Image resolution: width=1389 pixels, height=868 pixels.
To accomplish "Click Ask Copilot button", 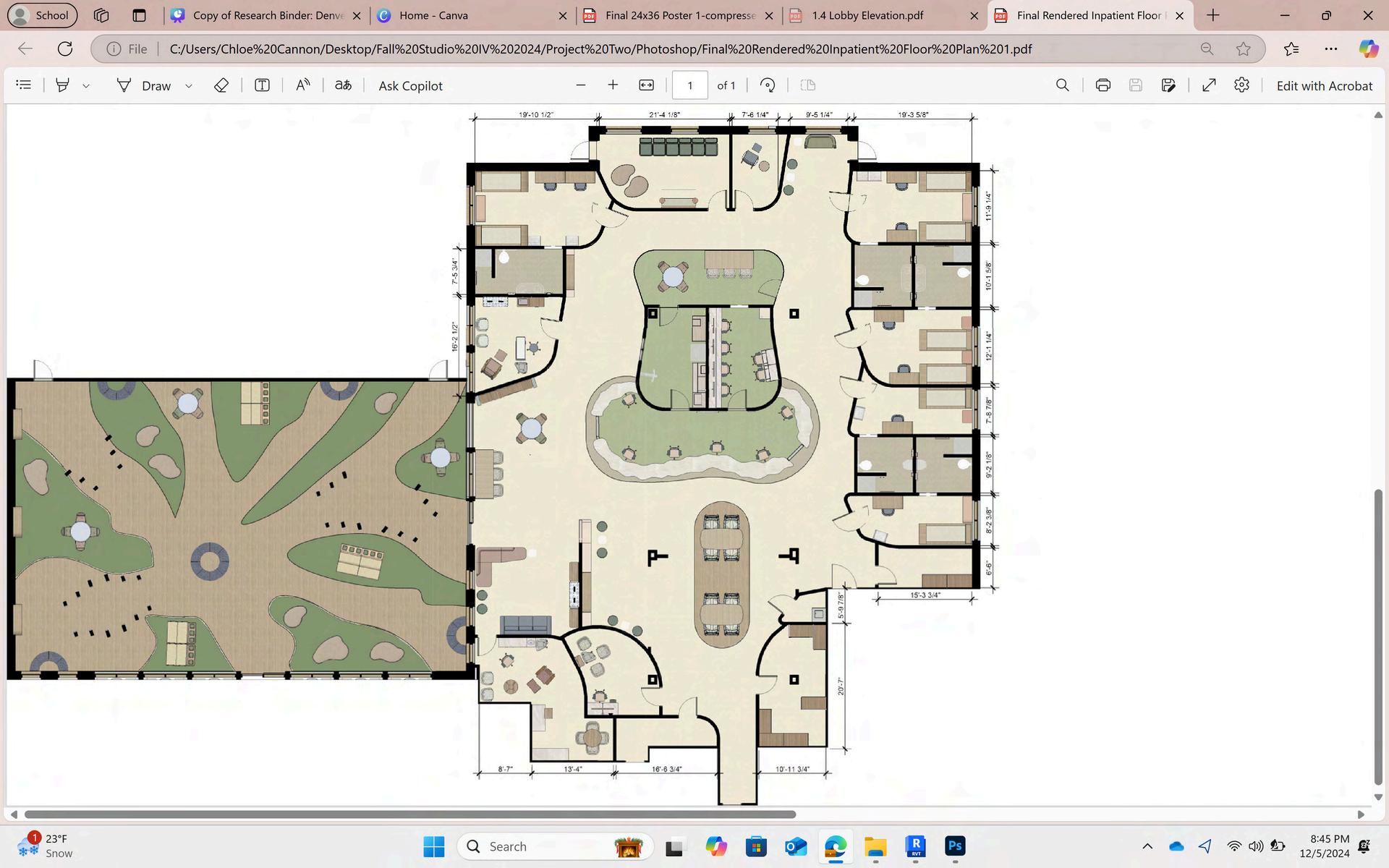I will point(410,85).
